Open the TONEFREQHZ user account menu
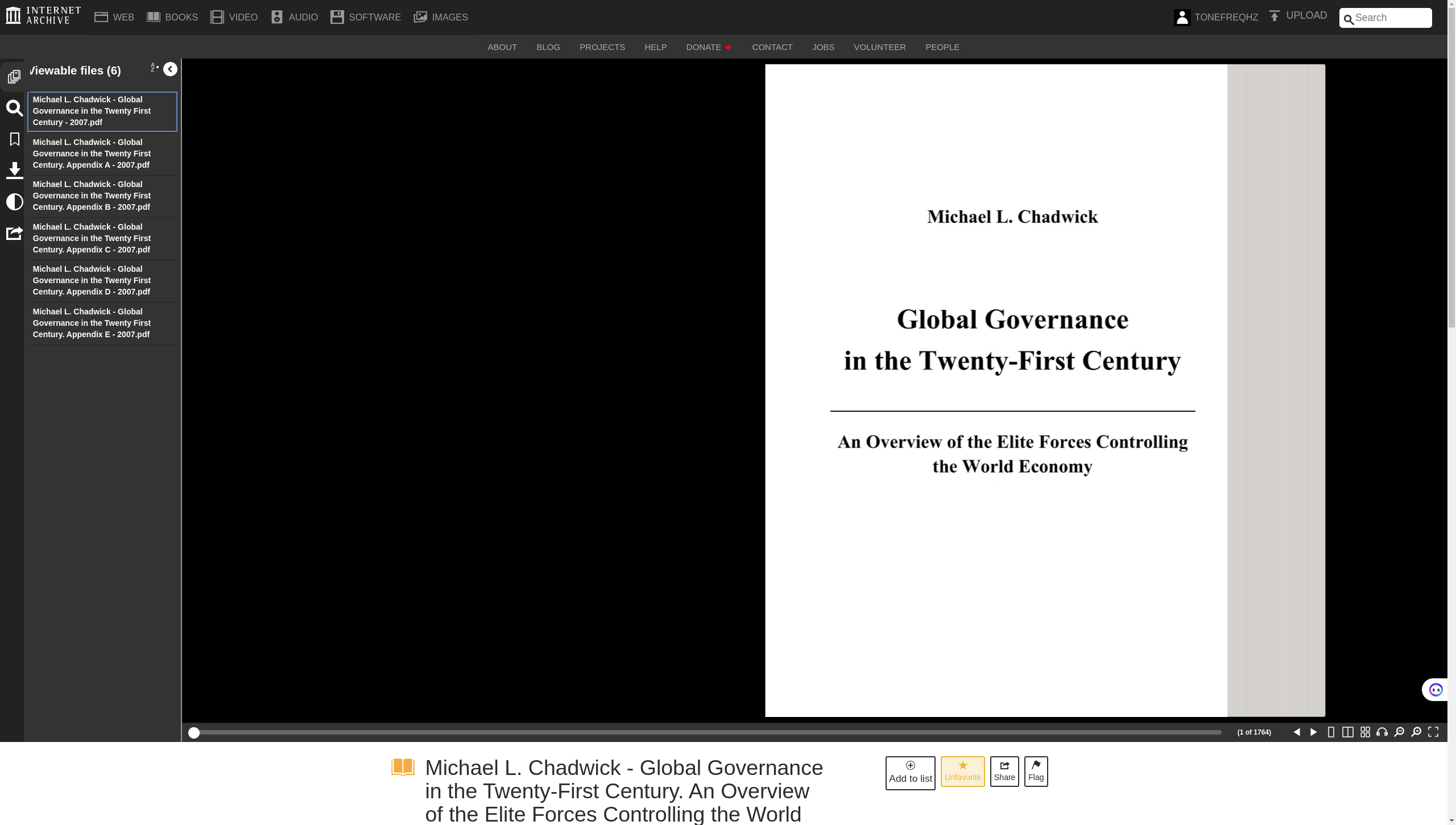Viewport: 1456px width, 825px height. [1216, 17]
